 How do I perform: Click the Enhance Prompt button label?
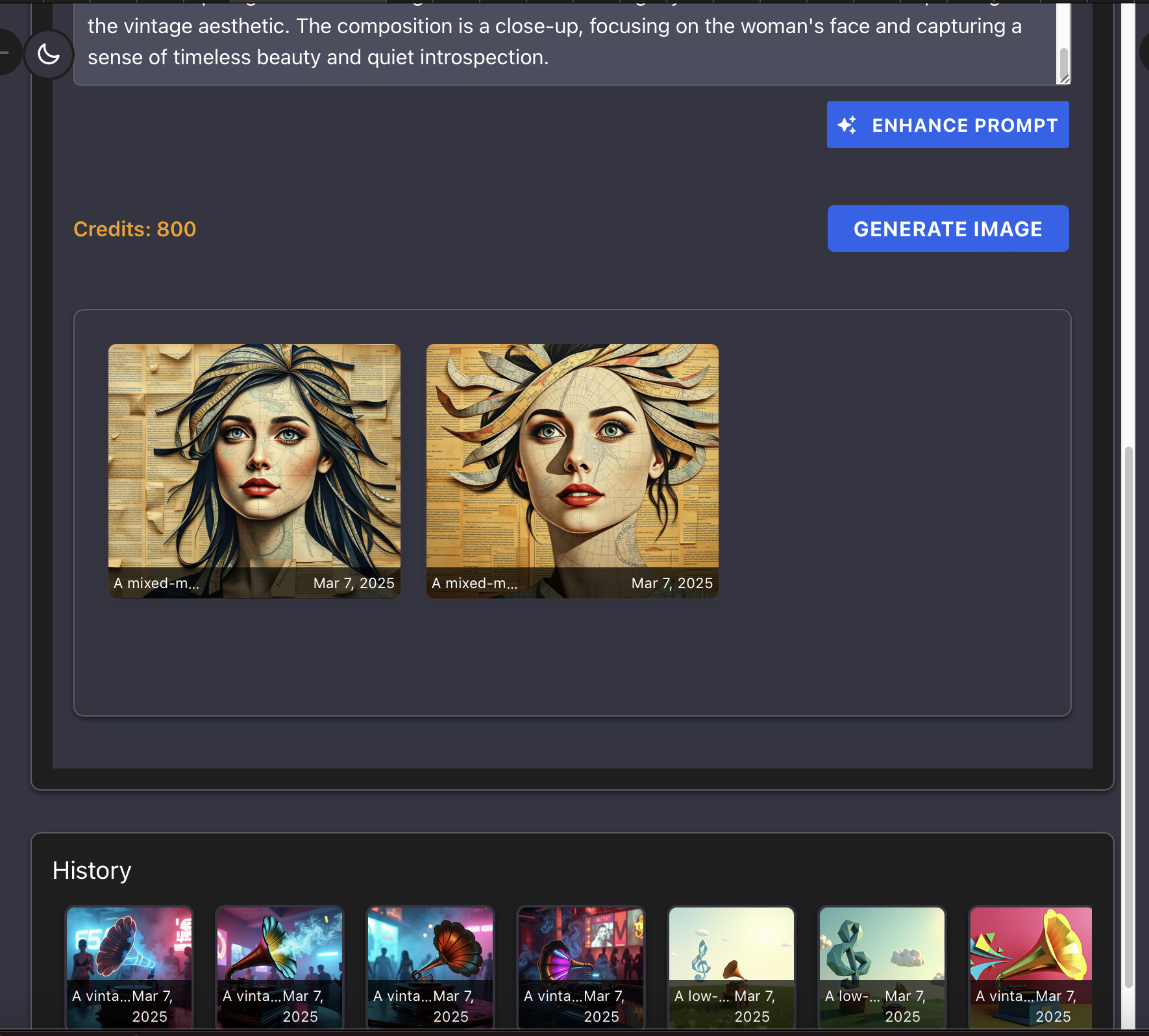[964, 125]
